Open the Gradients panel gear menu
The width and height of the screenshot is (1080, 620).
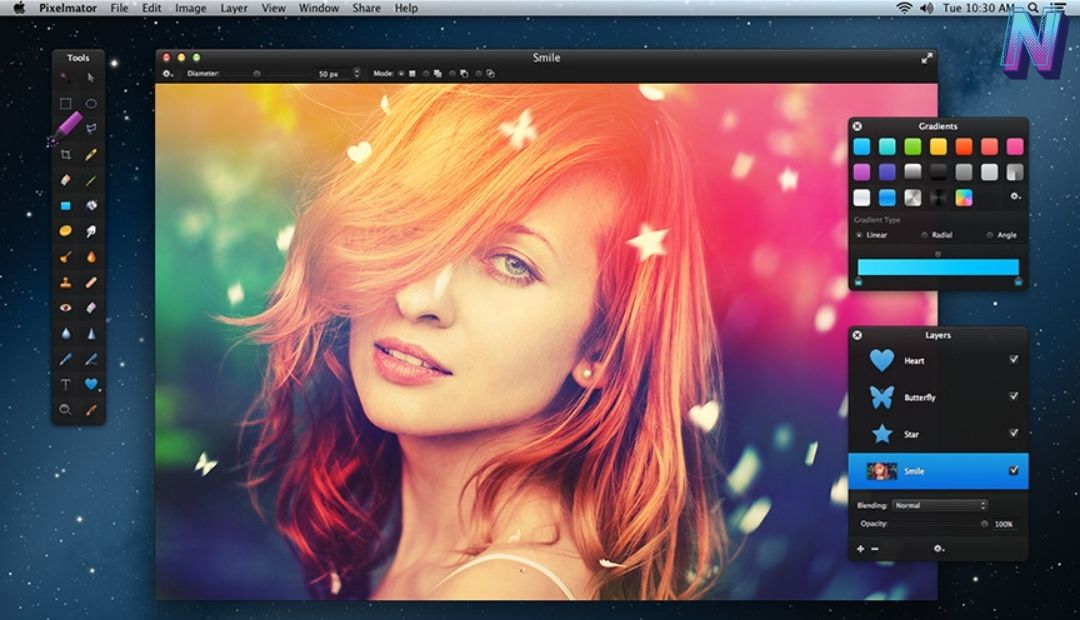pyautogui.click(x=1015, y=197)
